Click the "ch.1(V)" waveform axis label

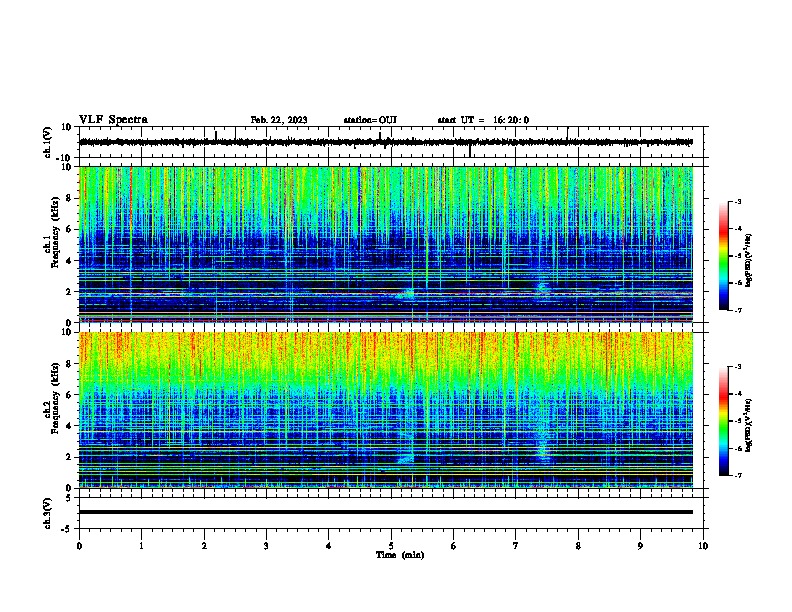tap(48, 142)
